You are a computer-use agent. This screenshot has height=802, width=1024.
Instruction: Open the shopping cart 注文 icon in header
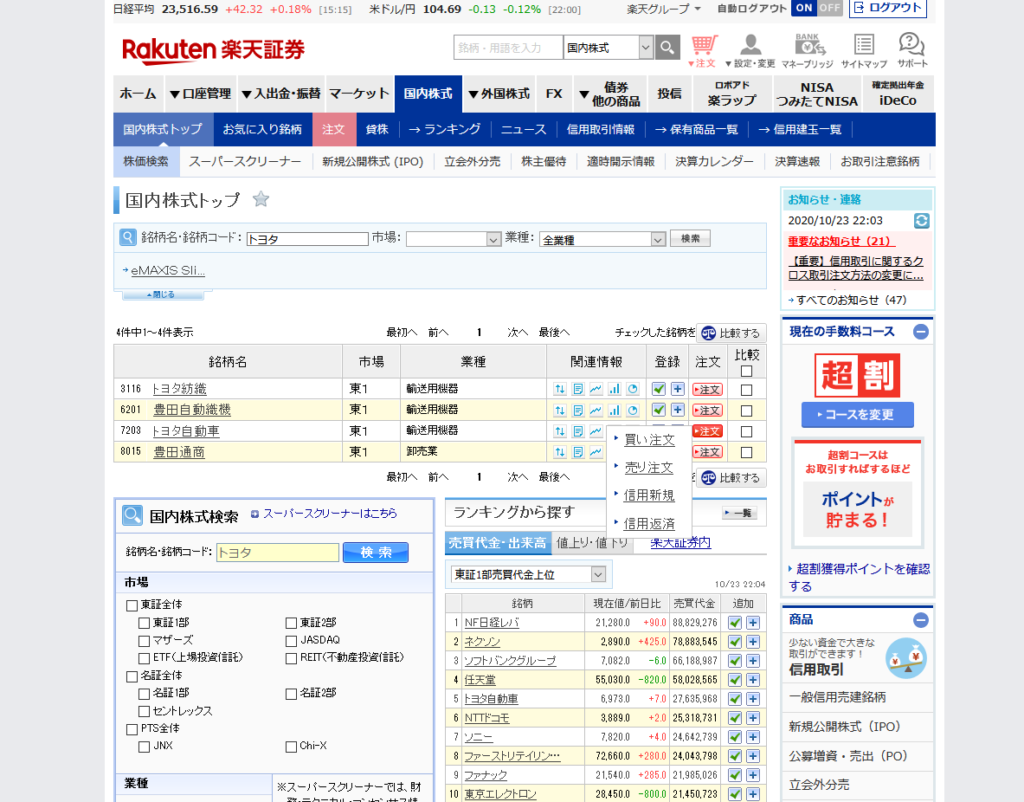click(704, 51)
